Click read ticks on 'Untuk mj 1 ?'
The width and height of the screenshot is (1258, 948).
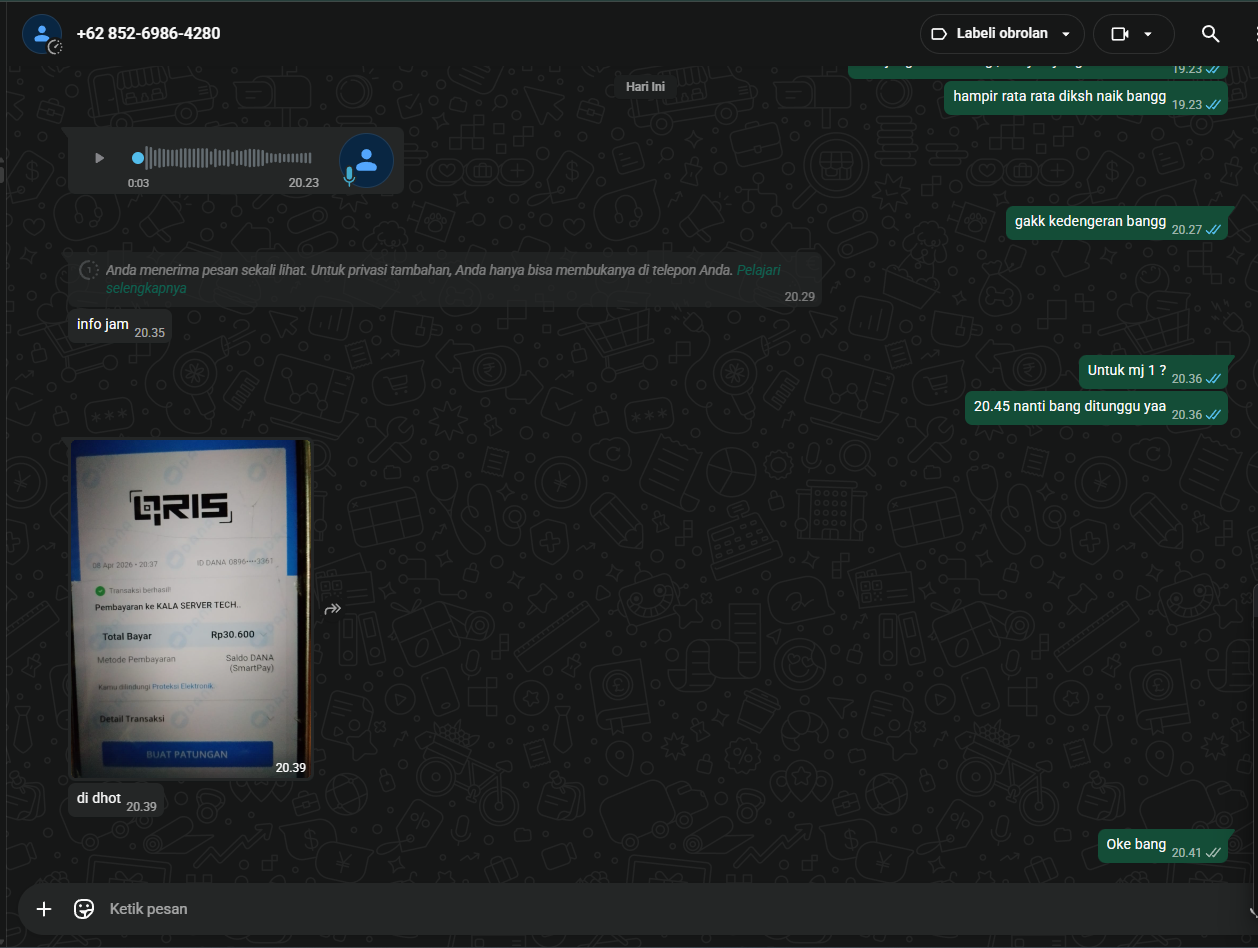click(x=1213, y=378)
